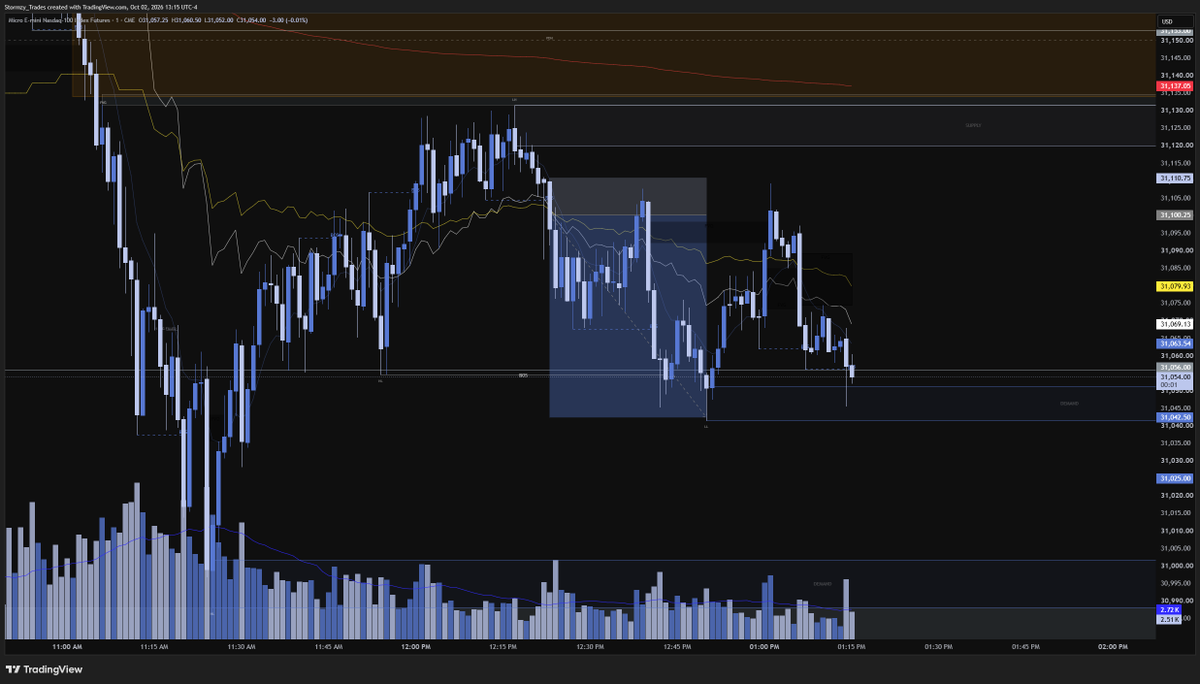
Task: Click the 12:15 PM time axis label
Action: 502,647
